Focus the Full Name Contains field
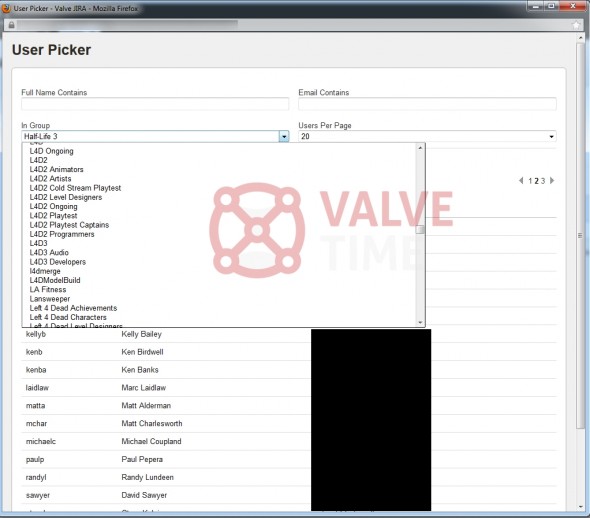Viewport: 590px width, 518px height. click(x=155, y=104)
